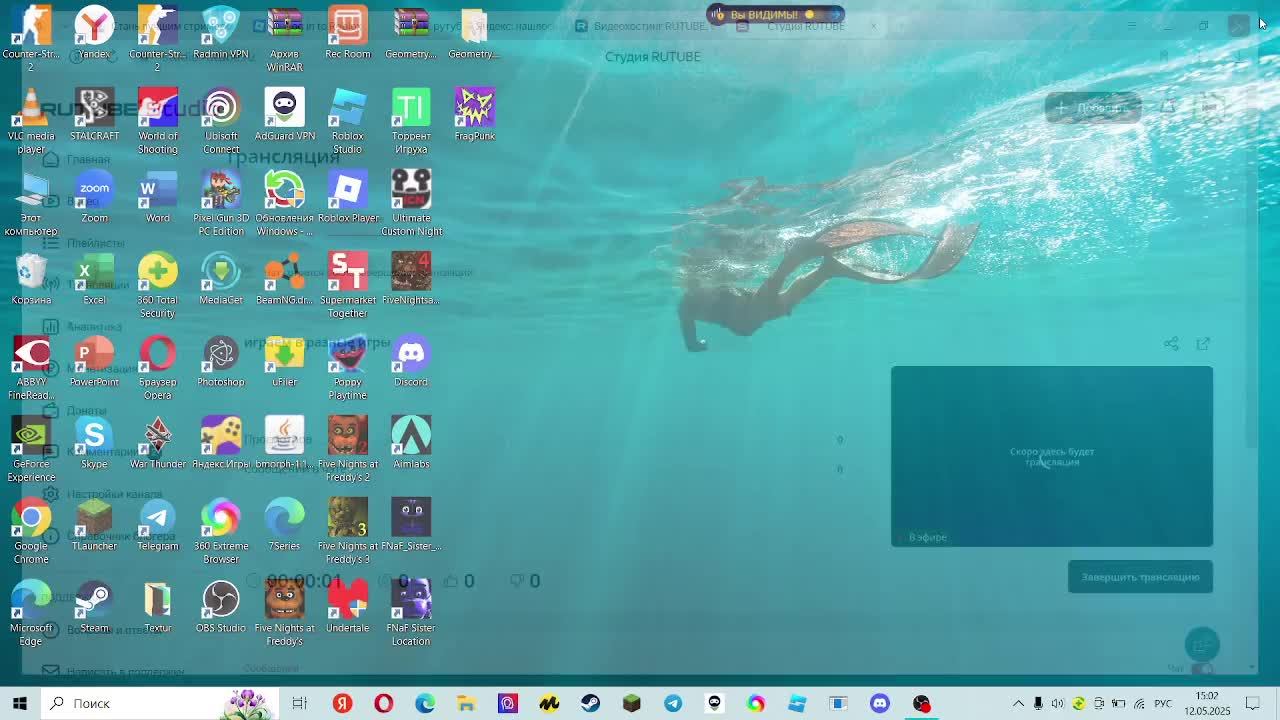Open Task View on the taskbar
1280x720 pixels.
(x=299, y=703)
